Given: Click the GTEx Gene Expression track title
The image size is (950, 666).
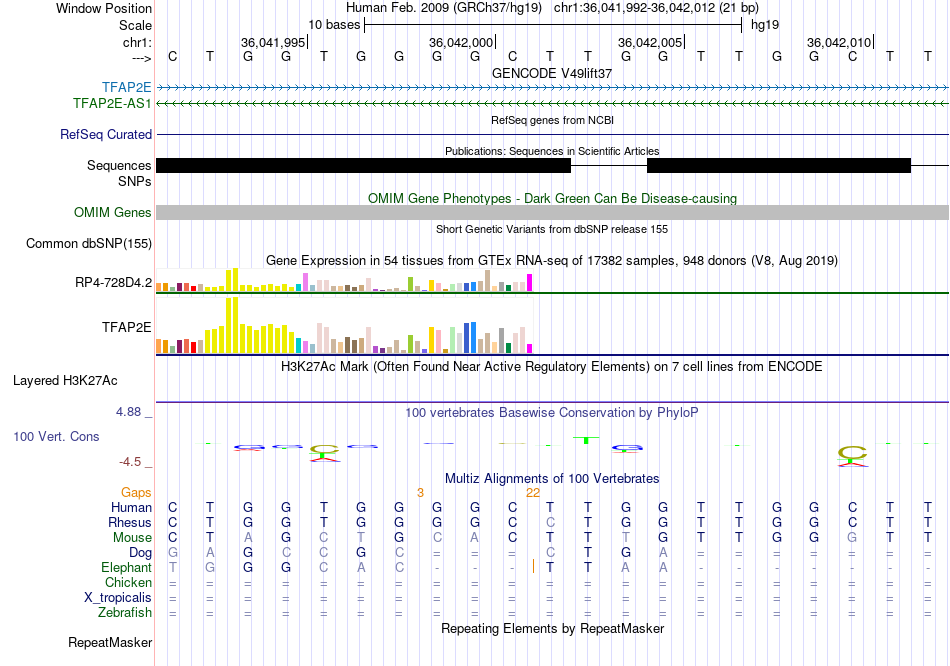Looking at the screenshot, I should click(x=552, y=261).
